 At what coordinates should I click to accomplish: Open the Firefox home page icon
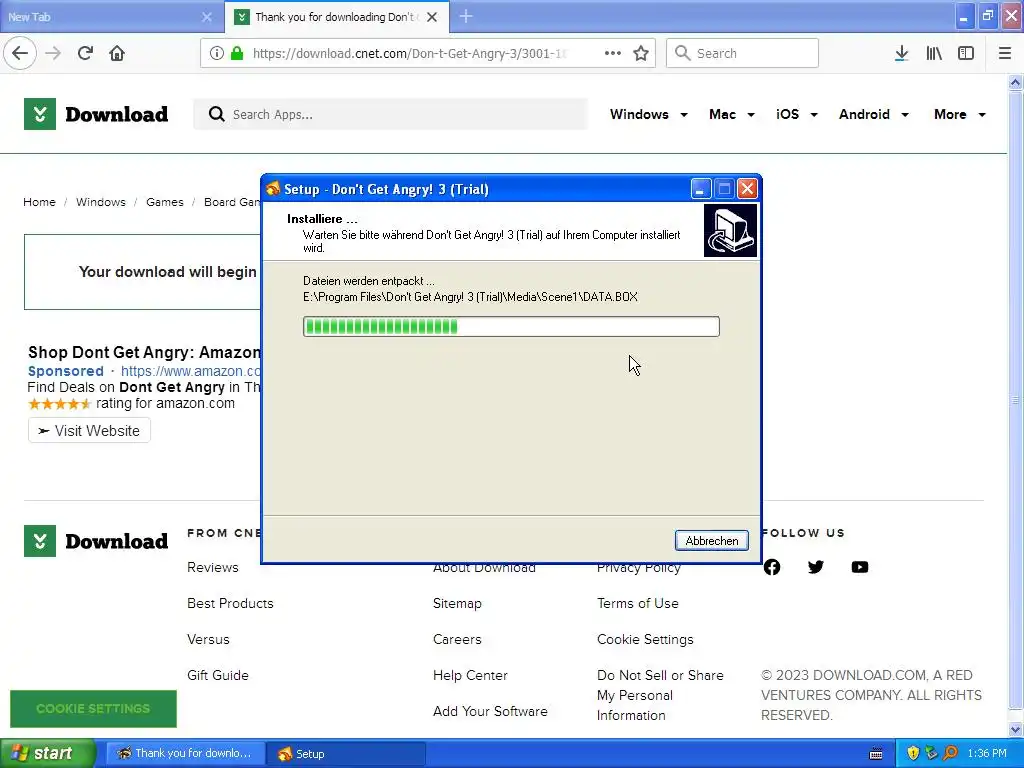click(x=117, y=53)
